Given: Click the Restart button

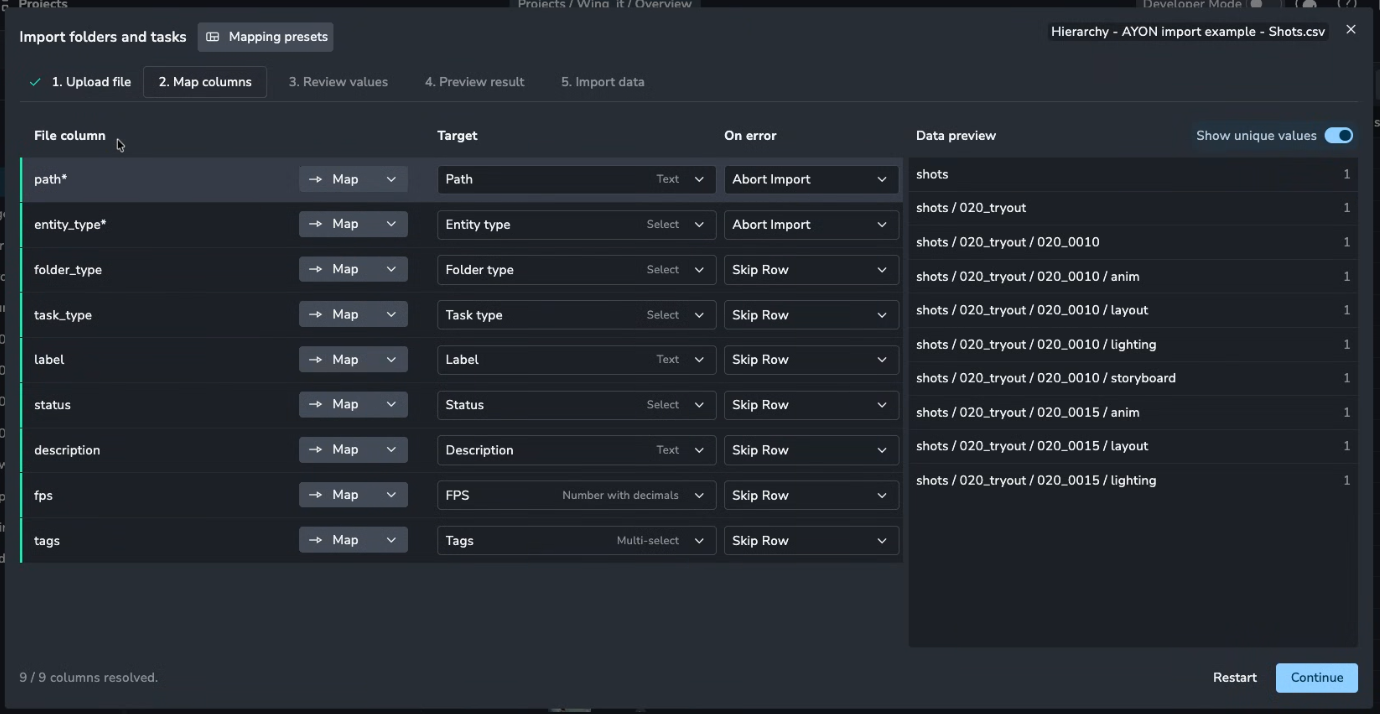Looking at the screenshot, I should point(1234,678).
